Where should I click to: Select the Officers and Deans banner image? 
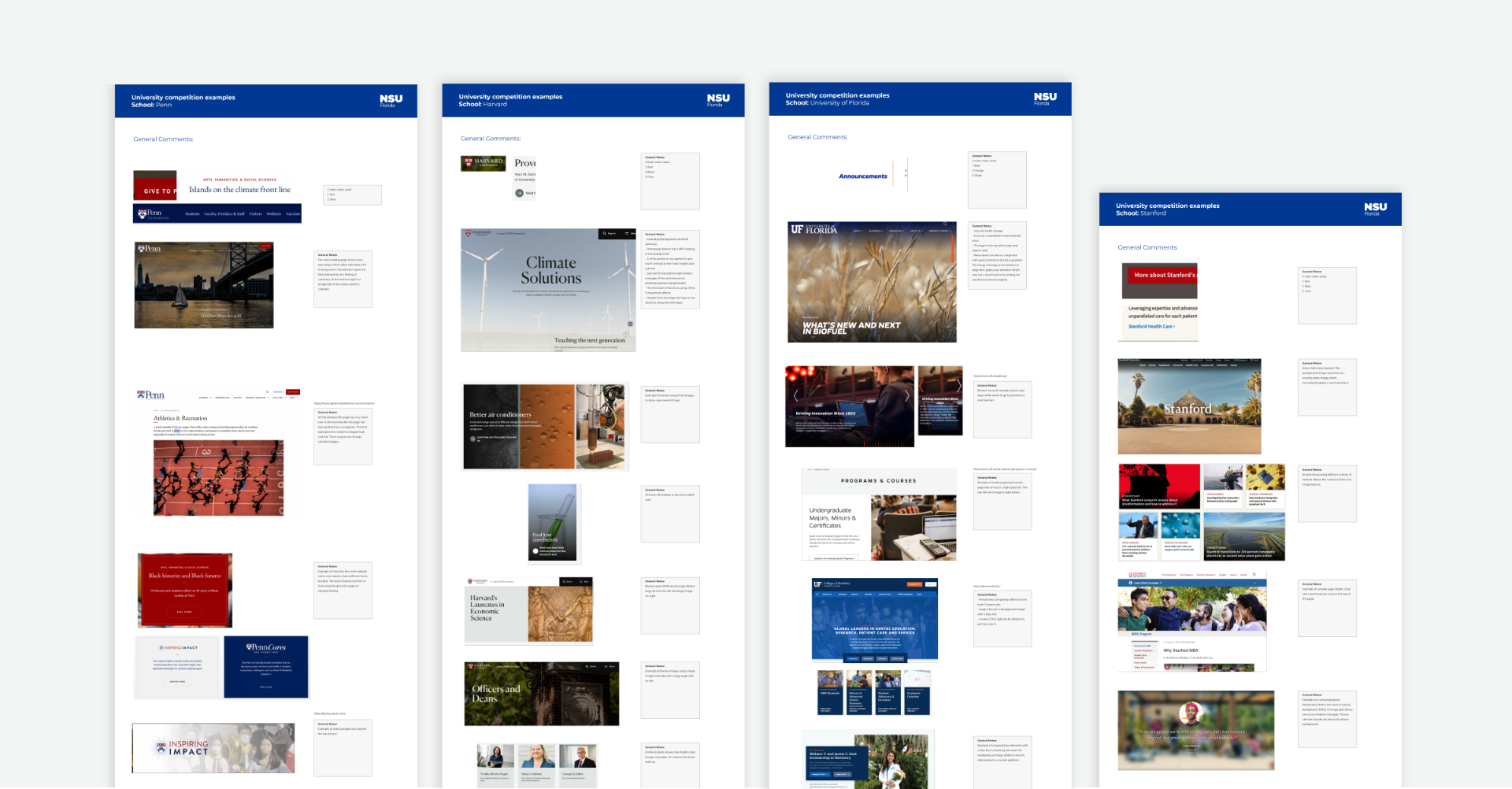541,693
